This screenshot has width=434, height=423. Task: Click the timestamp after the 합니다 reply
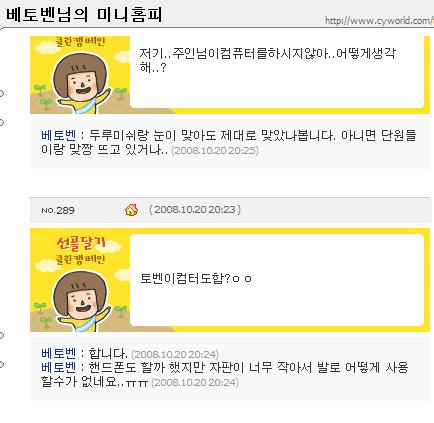pyautogui.click(x=175, y=354)
